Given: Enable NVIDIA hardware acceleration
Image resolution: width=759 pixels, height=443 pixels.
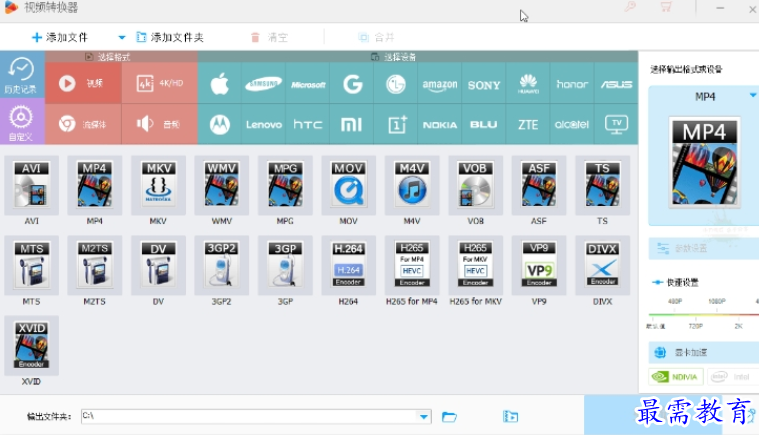Looking at the screenshot, I should point(676,377).
